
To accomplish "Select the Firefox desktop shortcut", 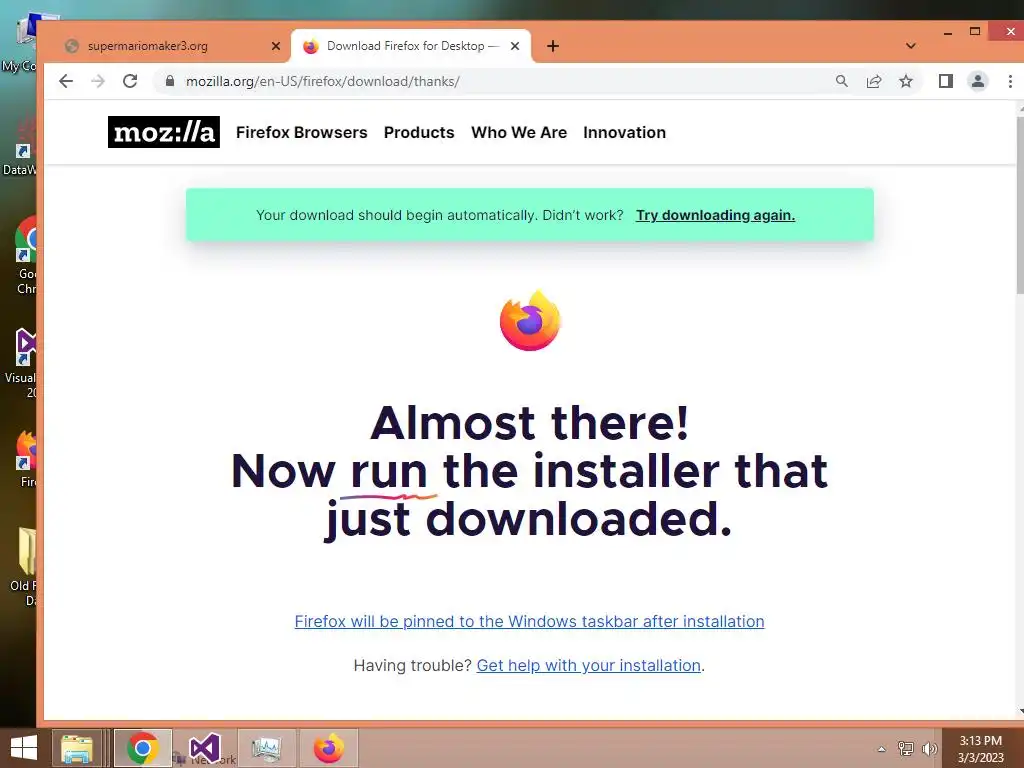I will [26, 459].
